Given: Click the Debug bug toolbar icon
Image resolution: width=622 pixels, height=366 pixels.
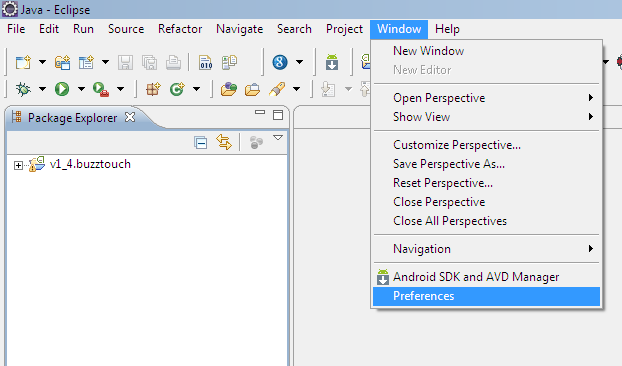Looking at the screenshot, I should pos(23,89).
